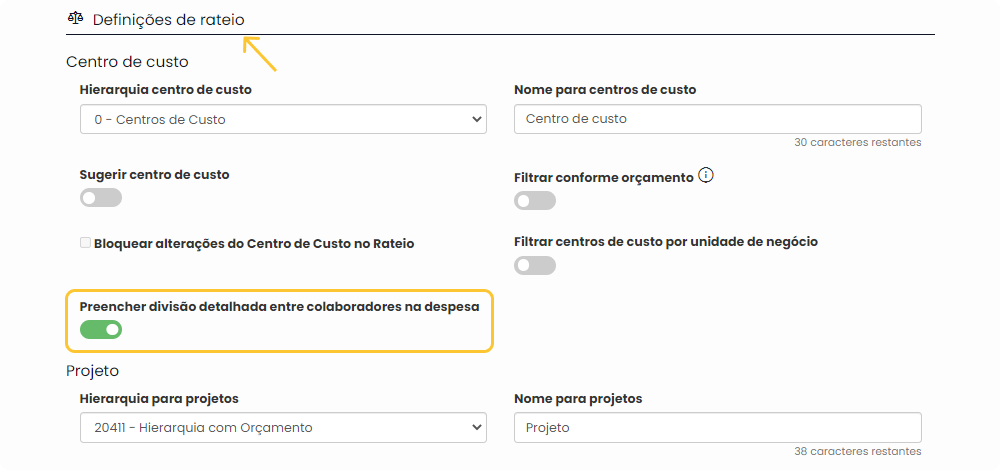The image size is (1000, 470).
Task: Click the Nome para centros de custo field
Action: [x=717, y=119]
